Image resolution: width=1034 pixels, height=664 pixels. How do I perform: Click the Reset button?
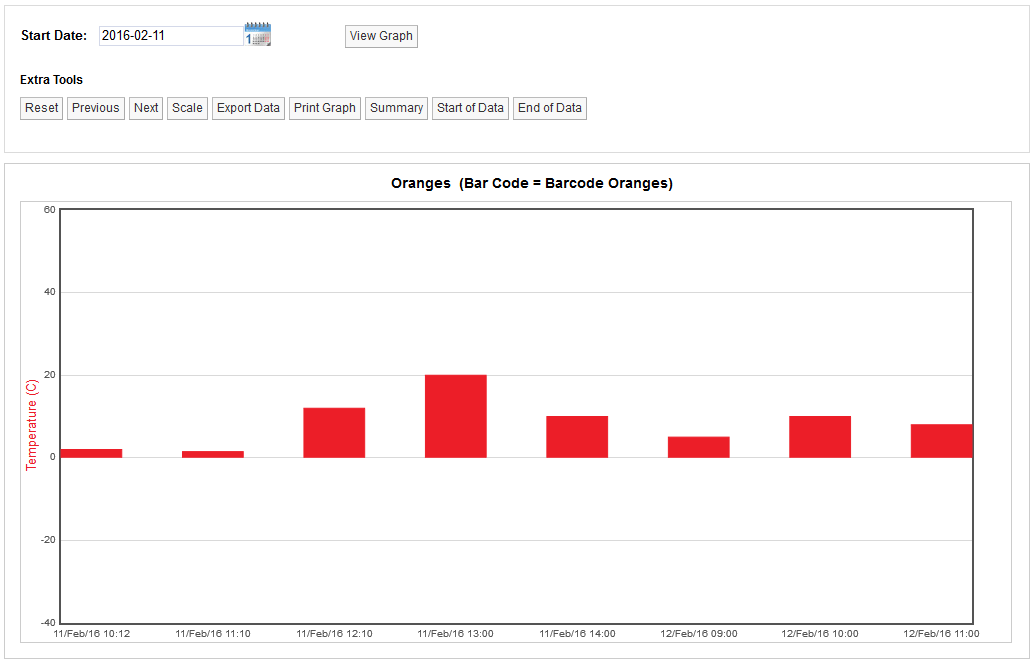pos(42,108)
